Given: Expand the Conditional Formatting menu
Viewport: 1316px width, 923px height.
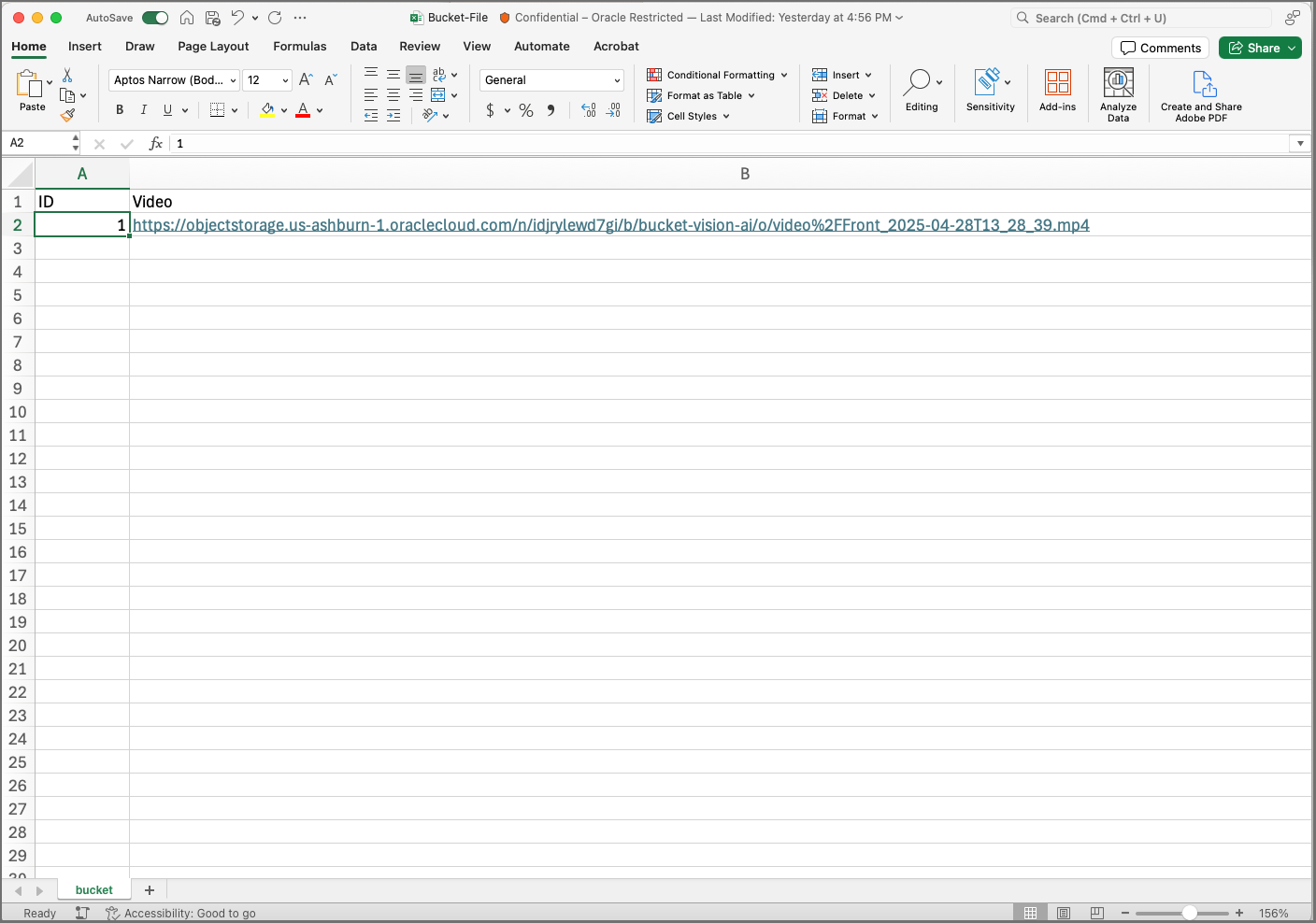Looking at the screenshot, I should pyautogui.click(x=716, y=75).
